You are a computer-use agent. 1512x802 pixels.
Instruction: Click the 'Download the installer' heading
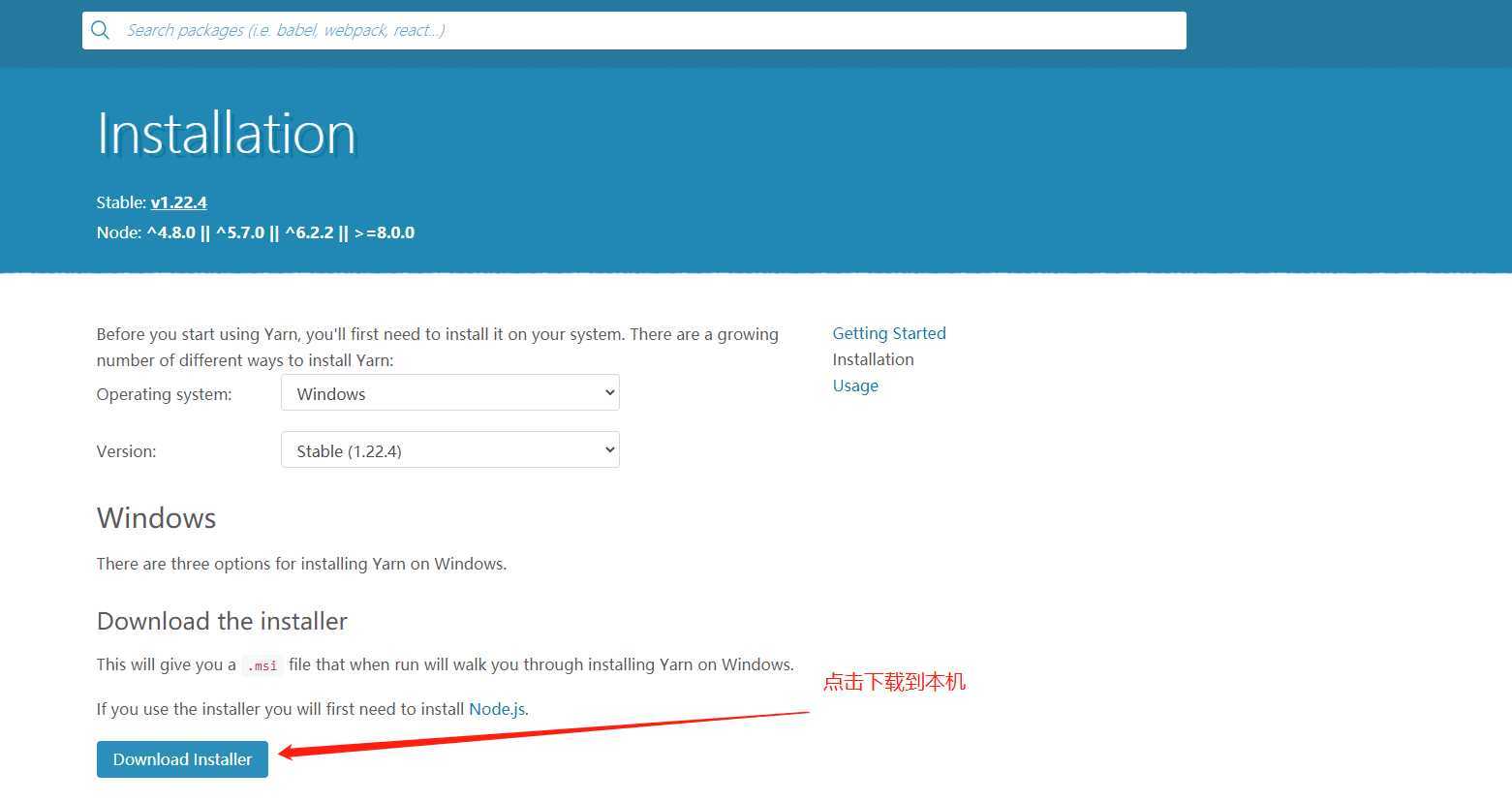[222, 621]
